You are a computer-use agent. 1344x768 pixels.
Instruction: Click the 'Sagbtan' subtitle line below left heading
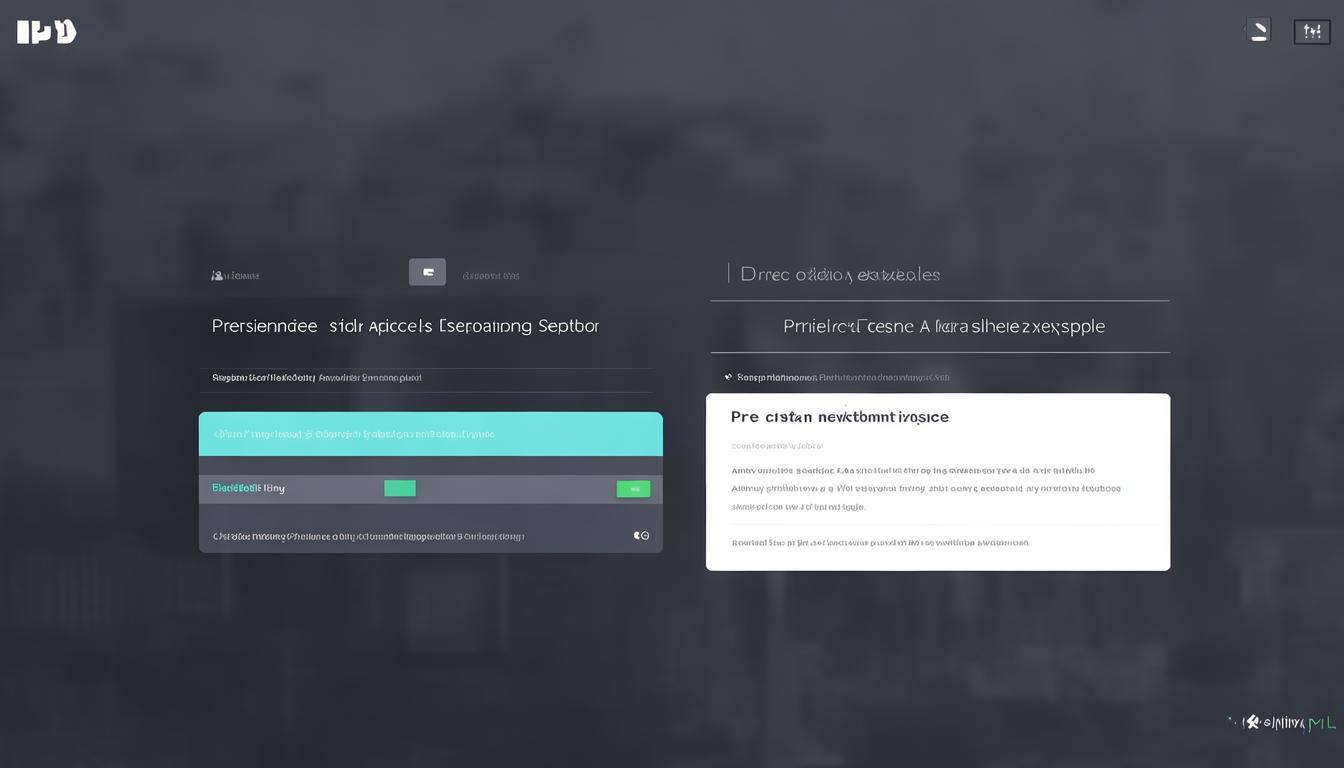click(x=316, y=378)
